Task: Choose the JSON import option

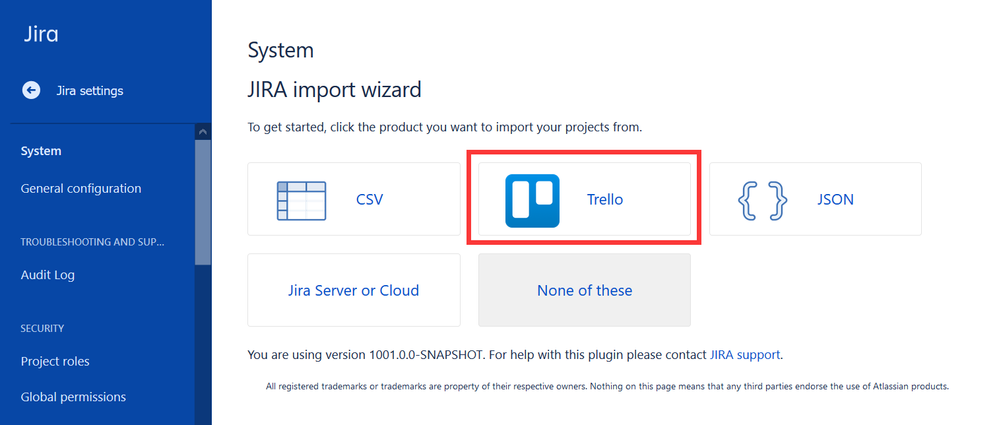Action: coord(815,199)
